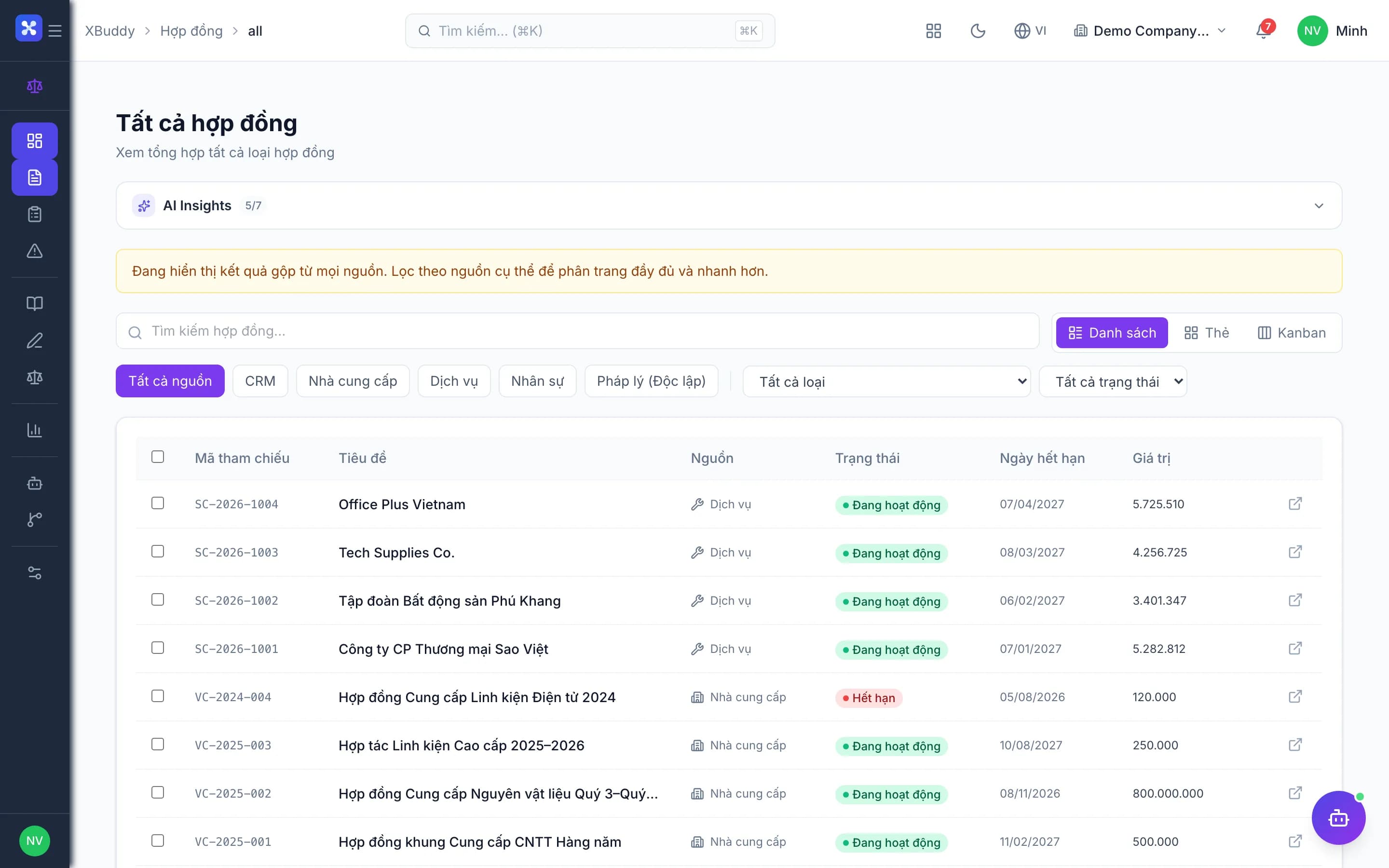This screenshot has height=868, width=1389.
Task: Open the floating AI chatbot button
Action: click(1338, 817)
